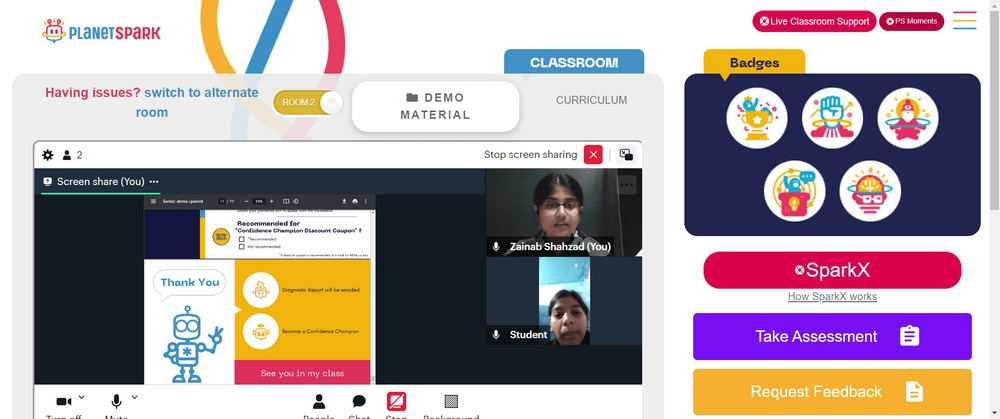Open the PlanetSpark logo home link

pyautogui.click(x=101, y=31)
